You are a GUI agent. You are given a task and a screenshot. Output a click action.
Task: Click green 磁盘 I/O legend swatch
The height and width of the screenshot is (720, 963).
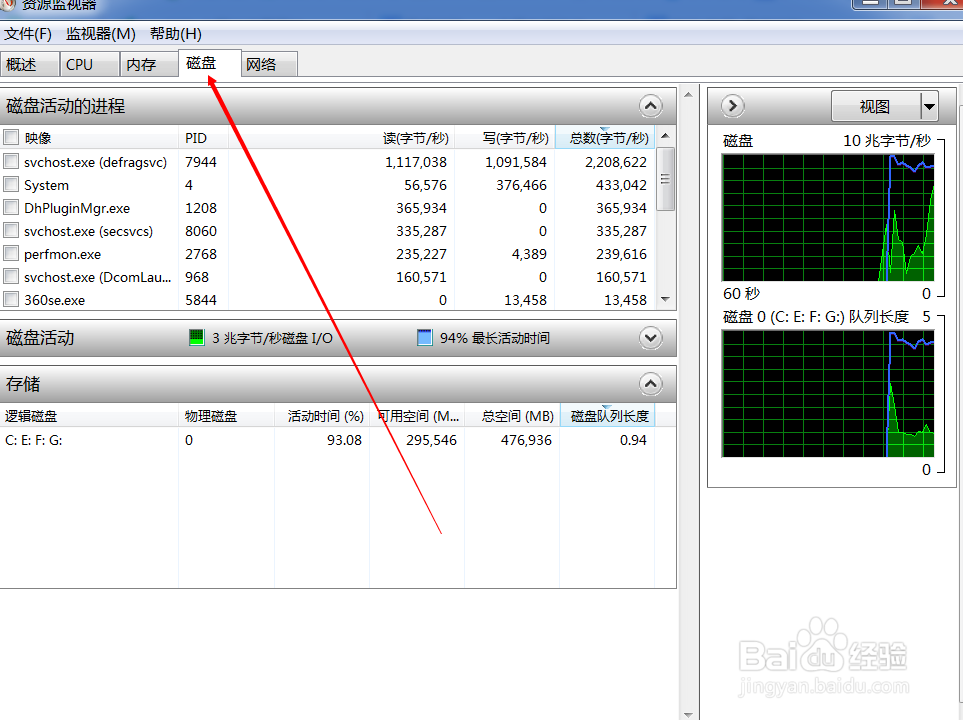(197, 337)
